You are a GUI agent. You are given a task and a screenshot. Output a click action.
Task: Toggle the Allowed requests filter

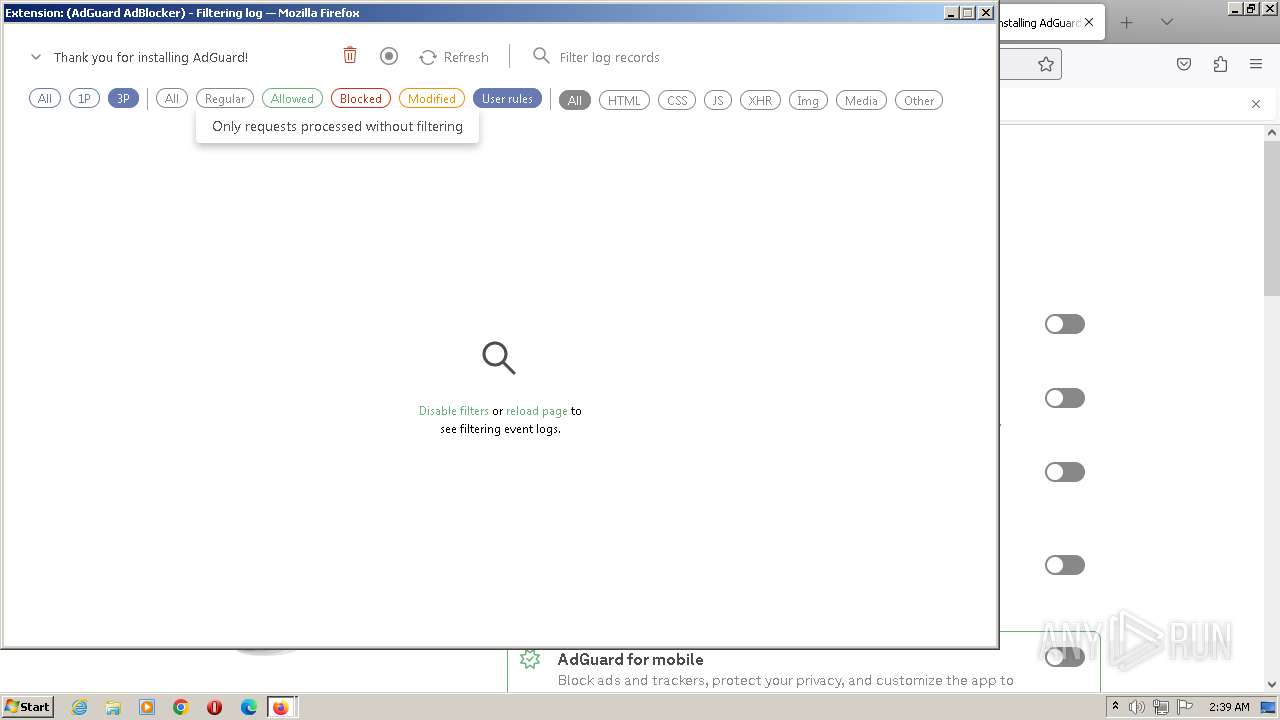point(292,98)
